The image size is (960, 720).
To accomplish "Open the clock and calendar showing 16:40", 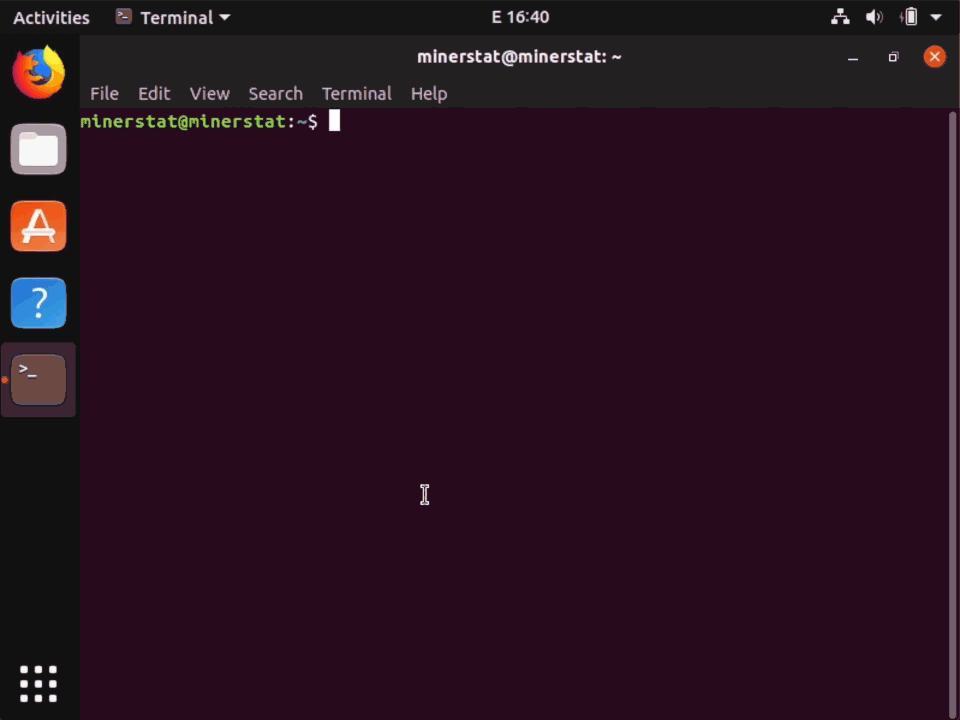I will (520, 17).
